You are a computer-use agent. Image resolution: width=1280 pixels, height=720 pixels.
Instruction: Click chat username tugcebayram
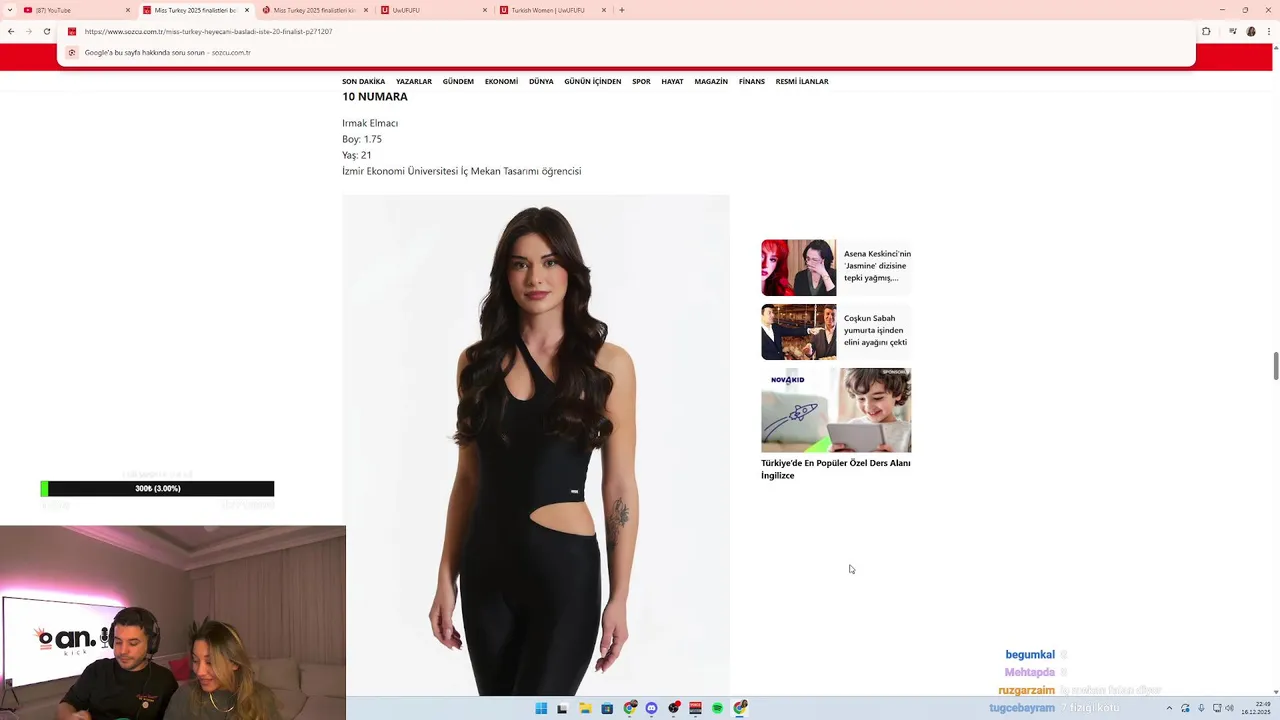pos(1022,708)
